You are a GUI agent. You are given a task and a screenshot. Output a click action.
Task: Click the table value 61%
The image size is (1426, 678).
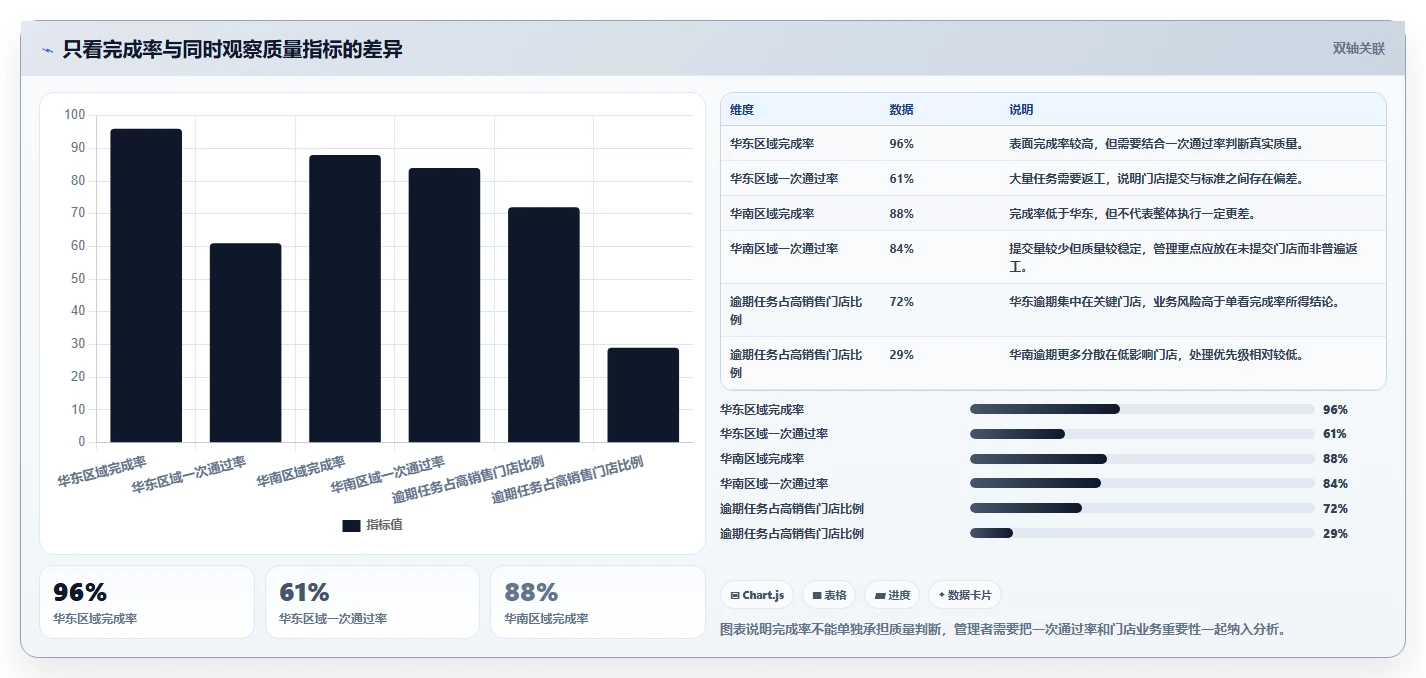tap(901, 179)
